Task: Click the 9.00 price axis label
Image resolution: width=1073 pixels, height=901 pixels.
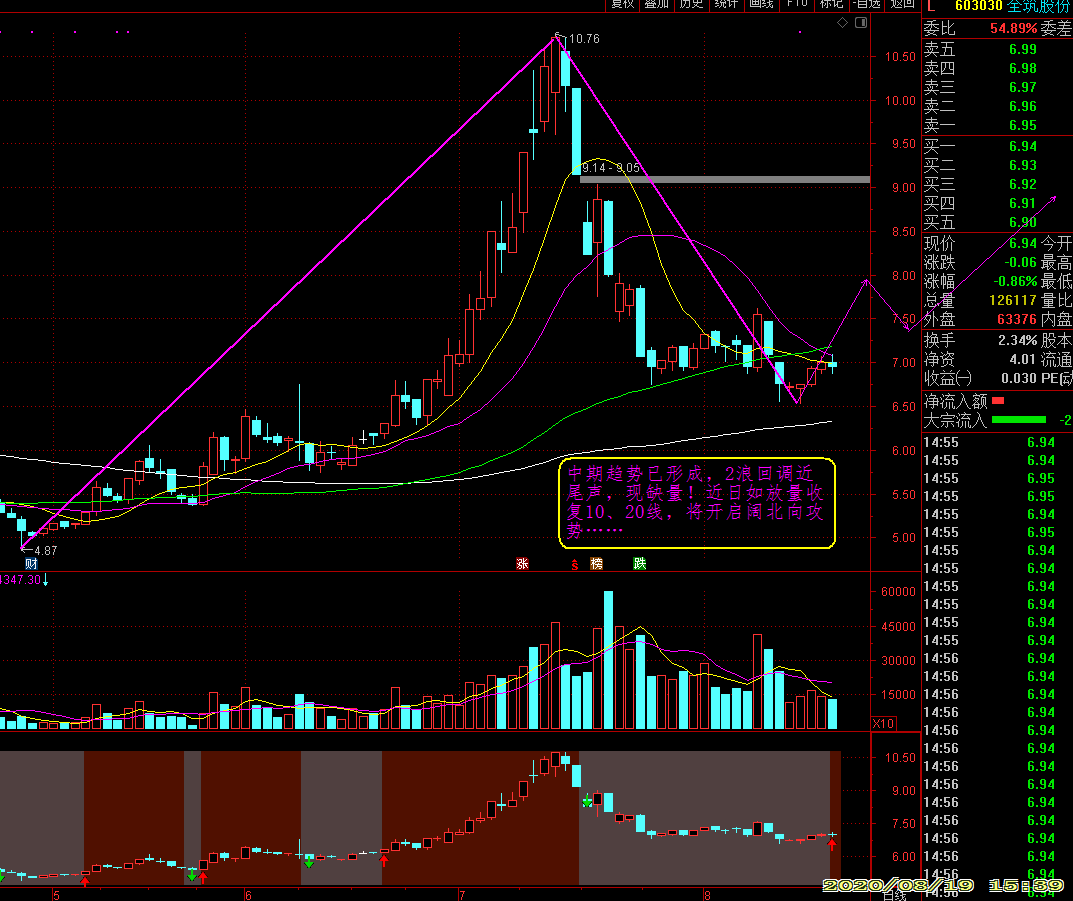Action: coord(903,187)
